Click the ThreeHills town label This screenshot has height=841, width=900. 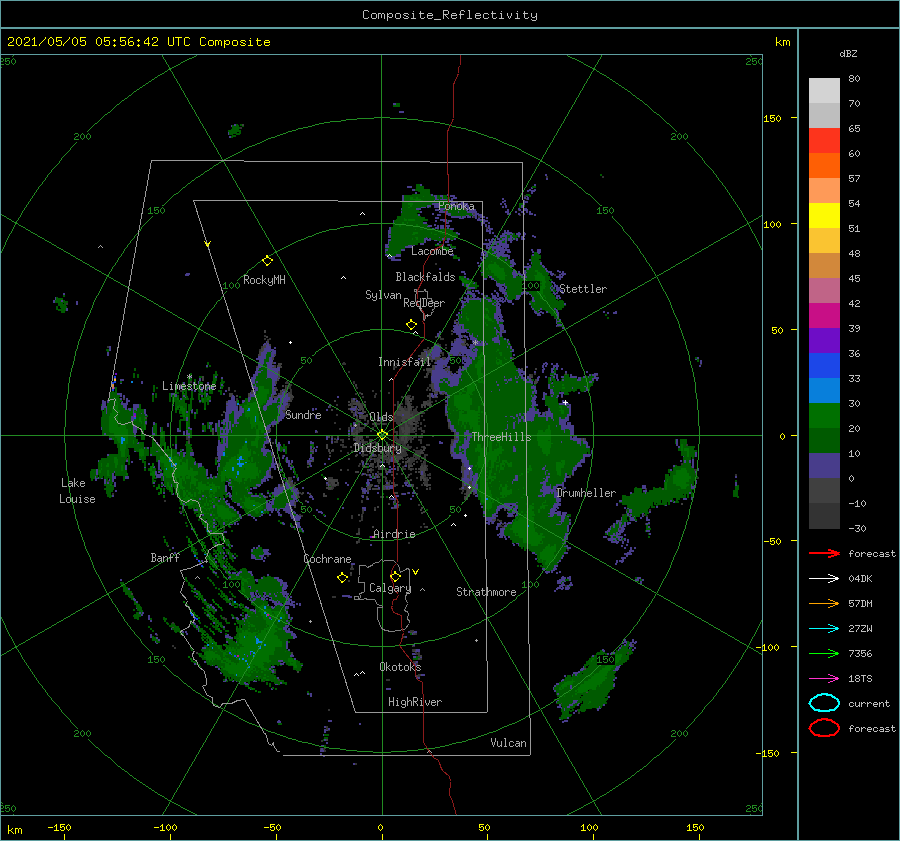[502, 437]
